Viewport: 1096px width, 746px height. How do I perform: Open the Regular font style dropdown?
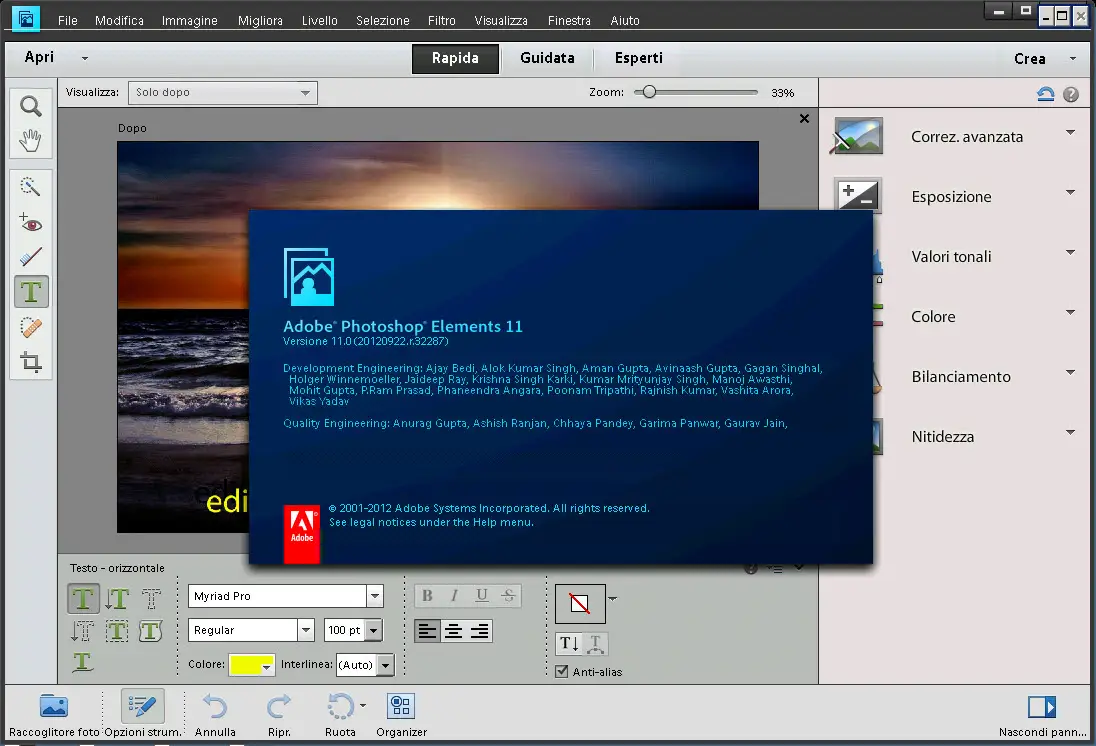(x=306, y=631)
